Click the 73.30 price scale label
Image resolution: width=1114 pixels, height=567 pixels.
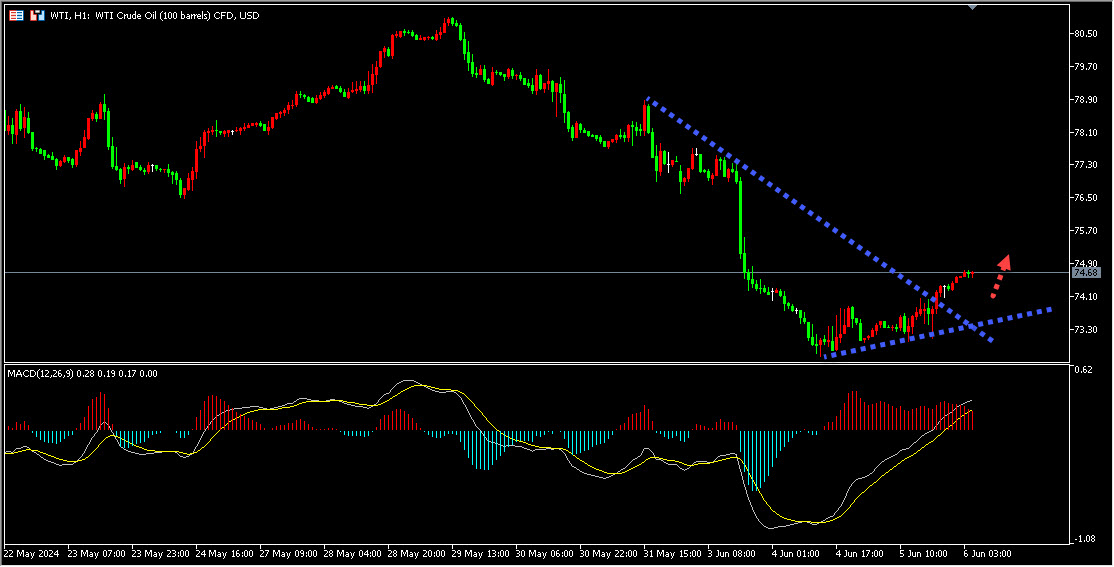1086,330
